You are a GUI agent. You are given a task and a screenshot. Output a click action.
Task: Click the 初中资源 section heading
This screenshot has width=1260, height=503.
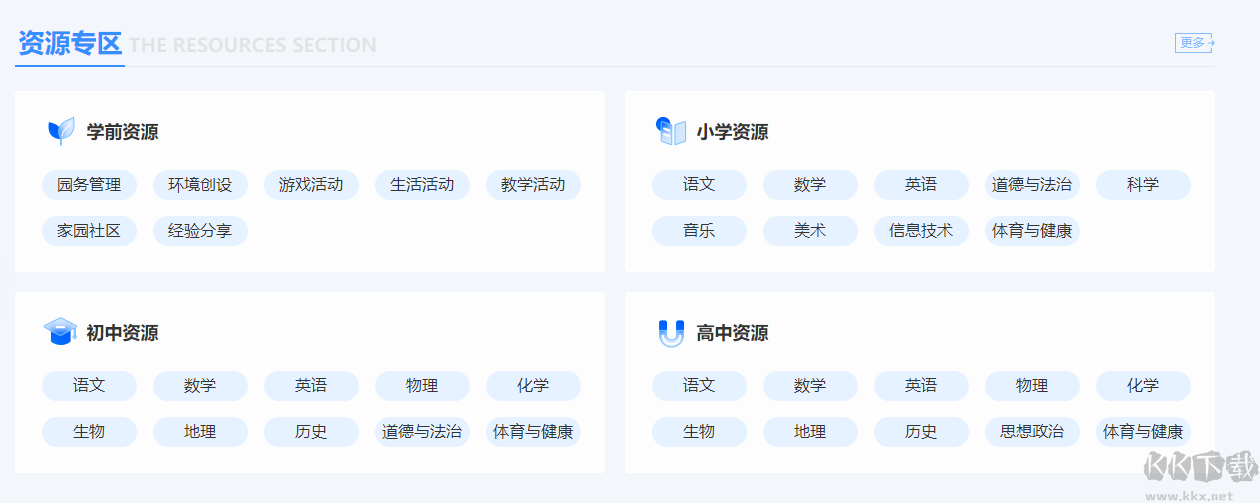tap(122, 333)
